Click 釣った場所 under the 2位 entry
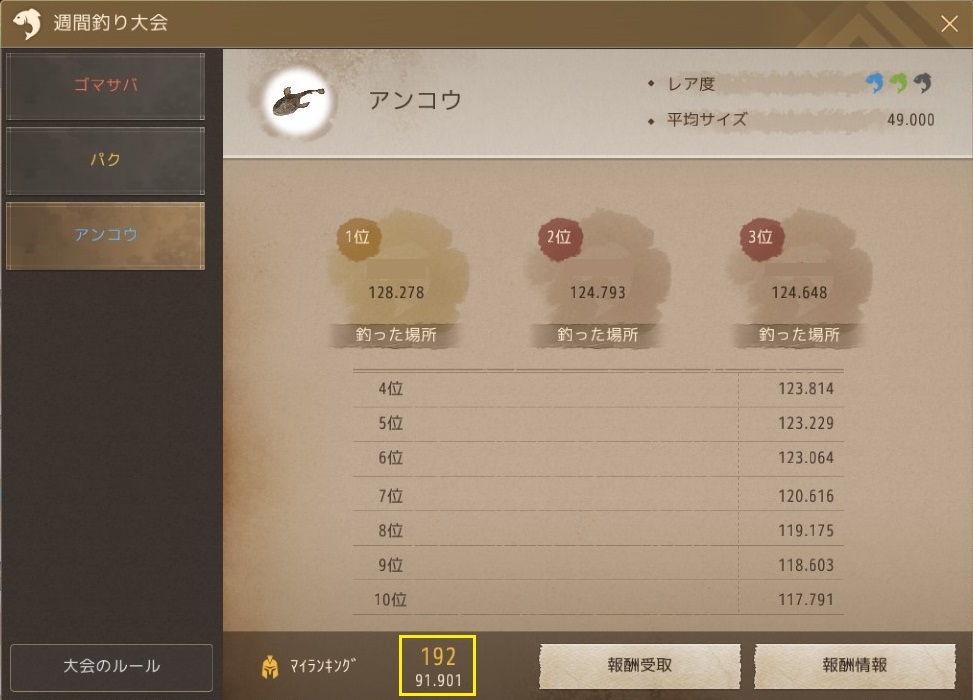The width and height of the screenshot is (973, 700). (x=598, y=335)
